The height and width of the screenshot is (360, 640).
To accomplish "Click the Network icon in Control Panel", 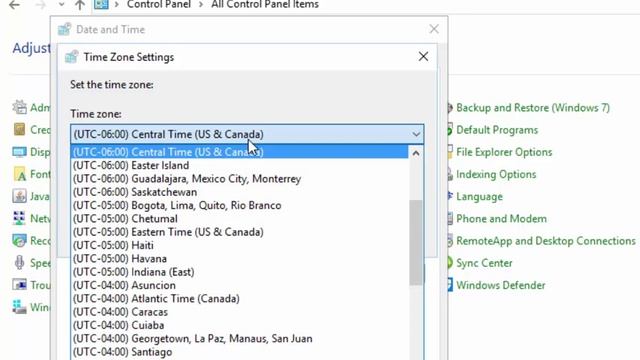I will click(19, 218).
